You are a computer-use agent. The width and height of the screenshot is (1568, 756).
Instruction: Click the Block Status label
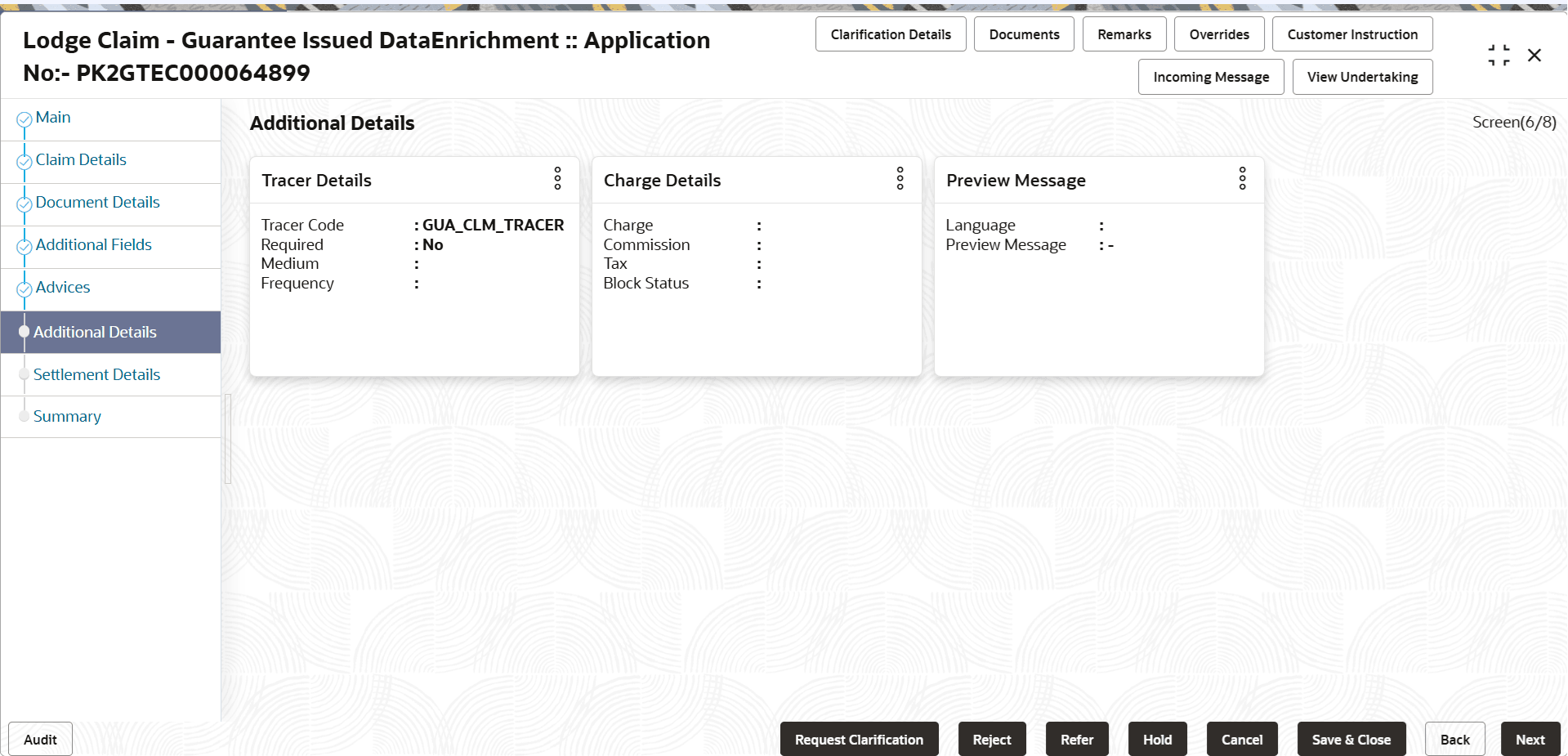pyautogui.click(x=646, y=283)
